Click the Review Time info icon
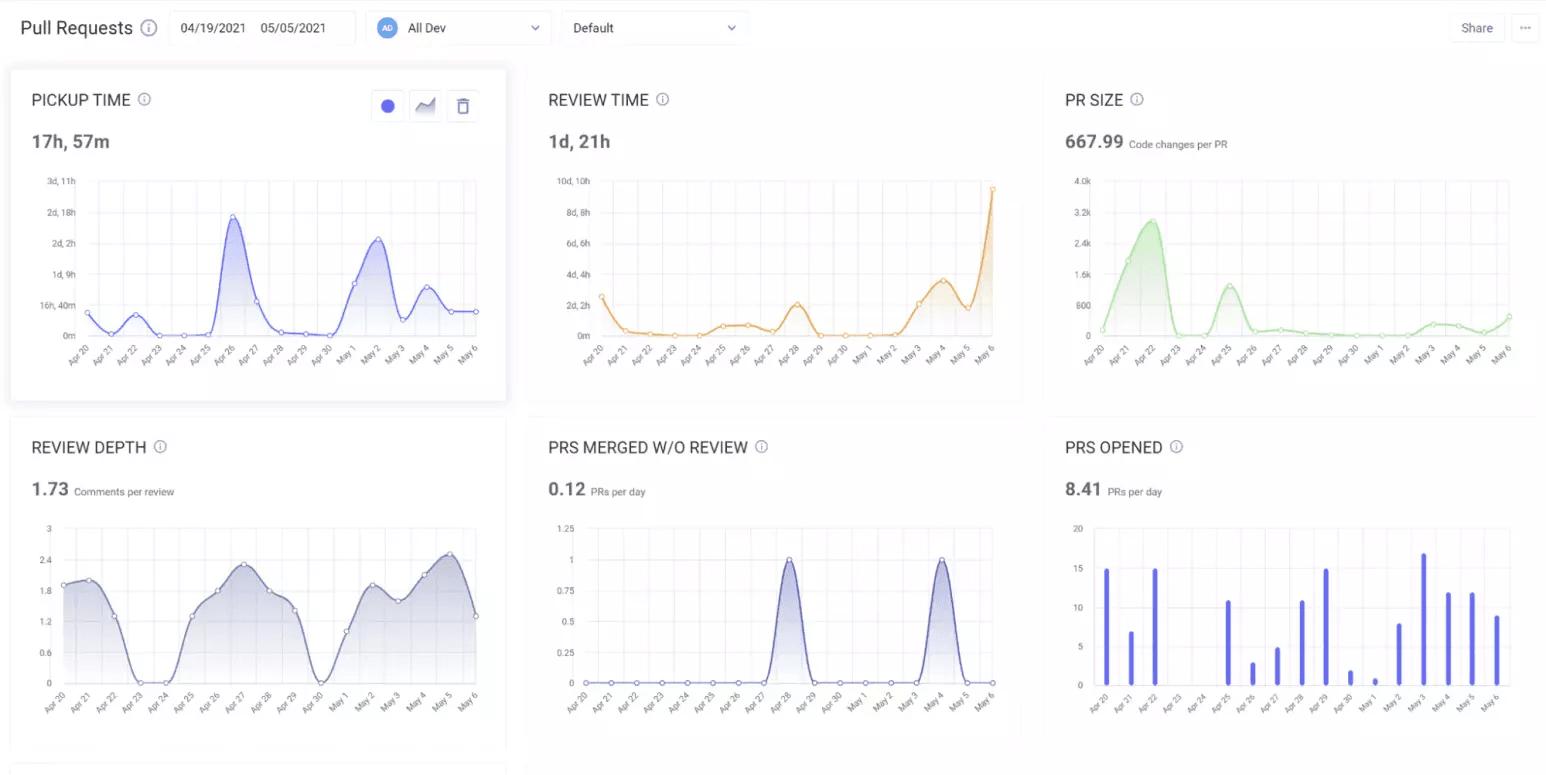The width and height of the screenshot is (1546, 775). pyautogui.click(x=664, y=99)
